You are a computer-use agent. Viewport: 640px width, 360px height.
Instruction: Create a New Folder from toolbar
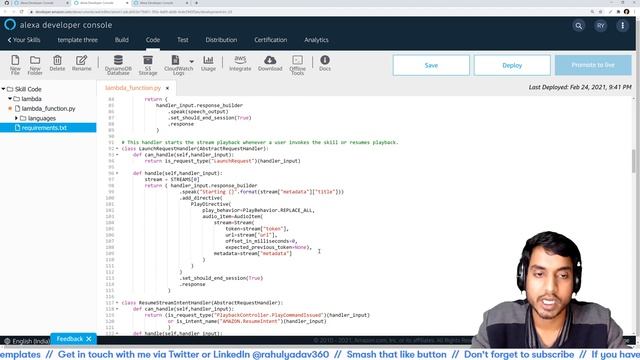(x=35, y=64)
